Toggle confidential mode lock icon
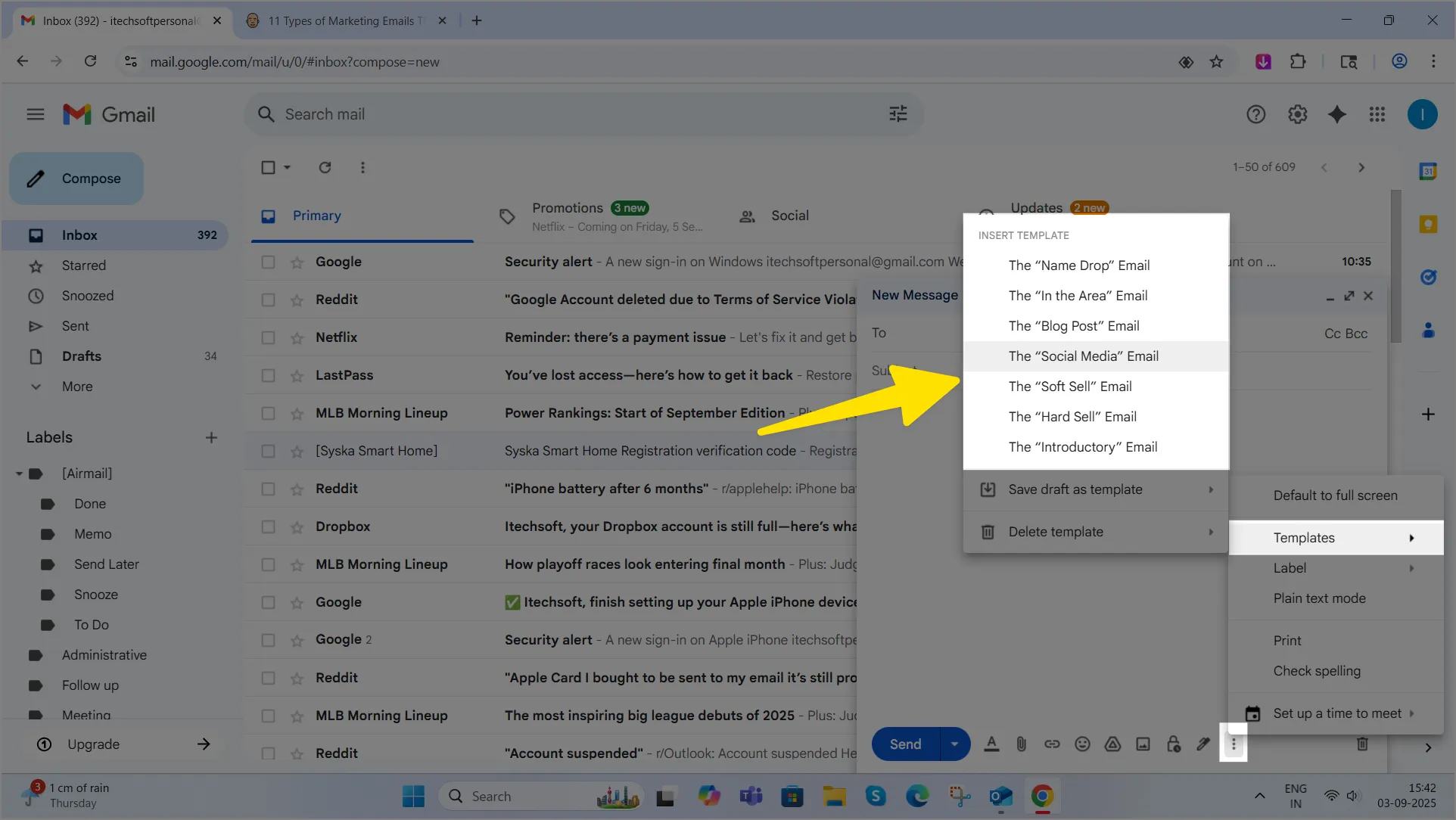This screenshot has height=820, width=1456. pyautogui.click(x=1173, y=744)
